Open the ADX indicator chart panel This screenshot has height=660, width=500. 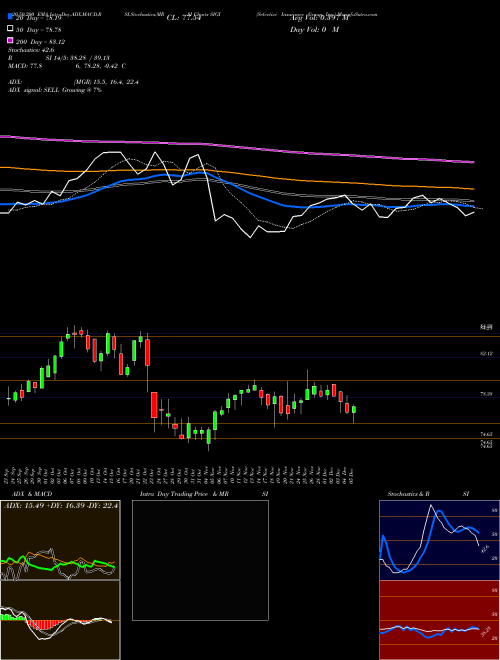point(60,540)
